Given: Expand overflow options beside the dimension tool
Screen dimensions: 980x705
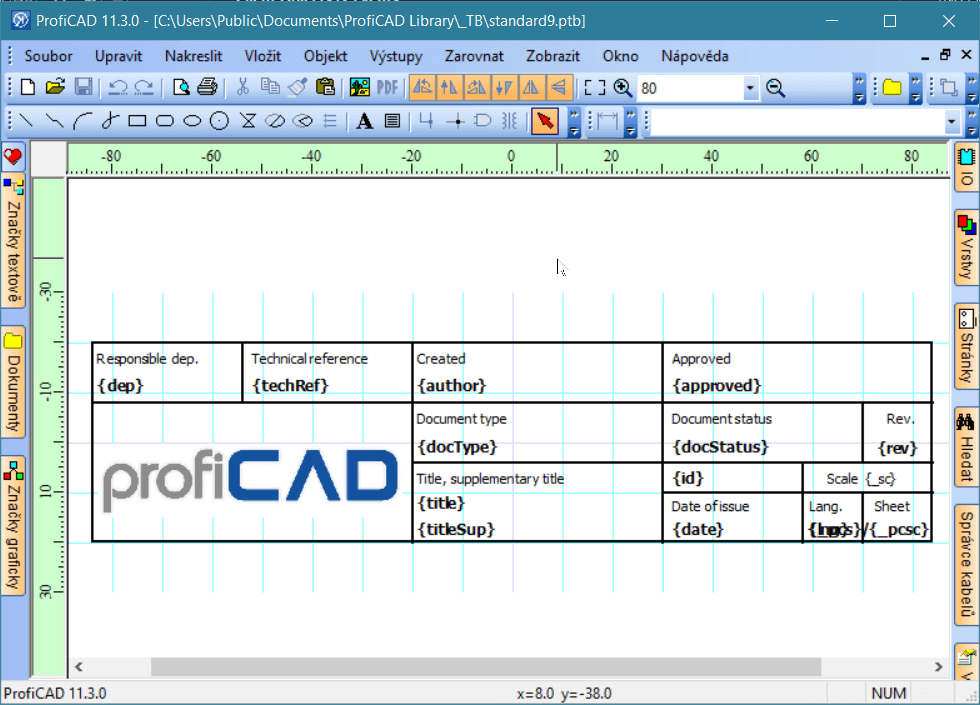Looking at the screenshot, I should 630,121.
